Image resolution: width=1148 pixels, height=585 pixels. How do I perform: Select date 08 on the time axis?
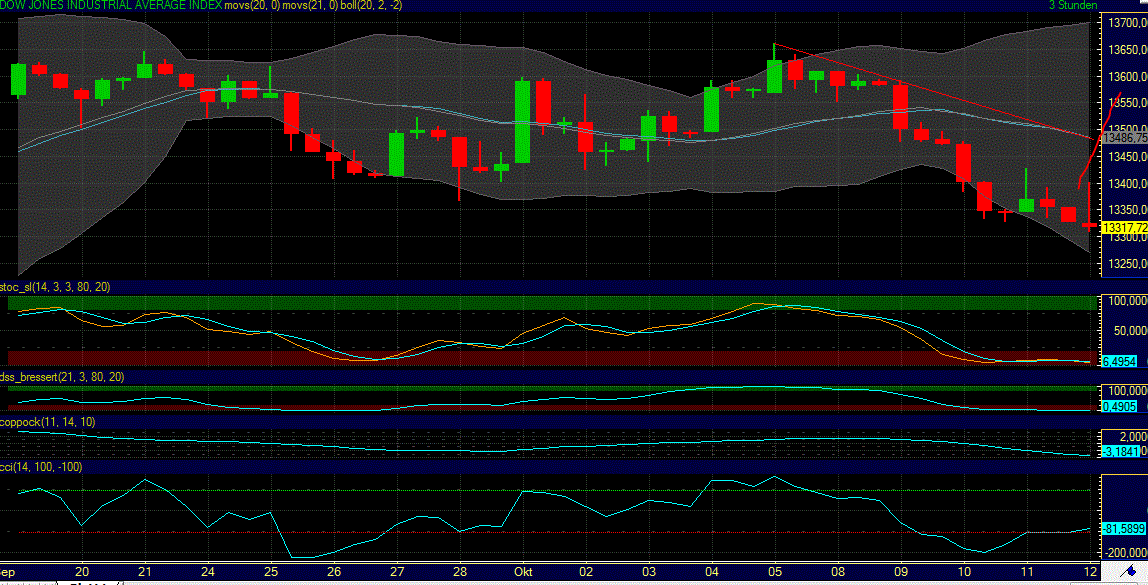(x=838, y=571)
